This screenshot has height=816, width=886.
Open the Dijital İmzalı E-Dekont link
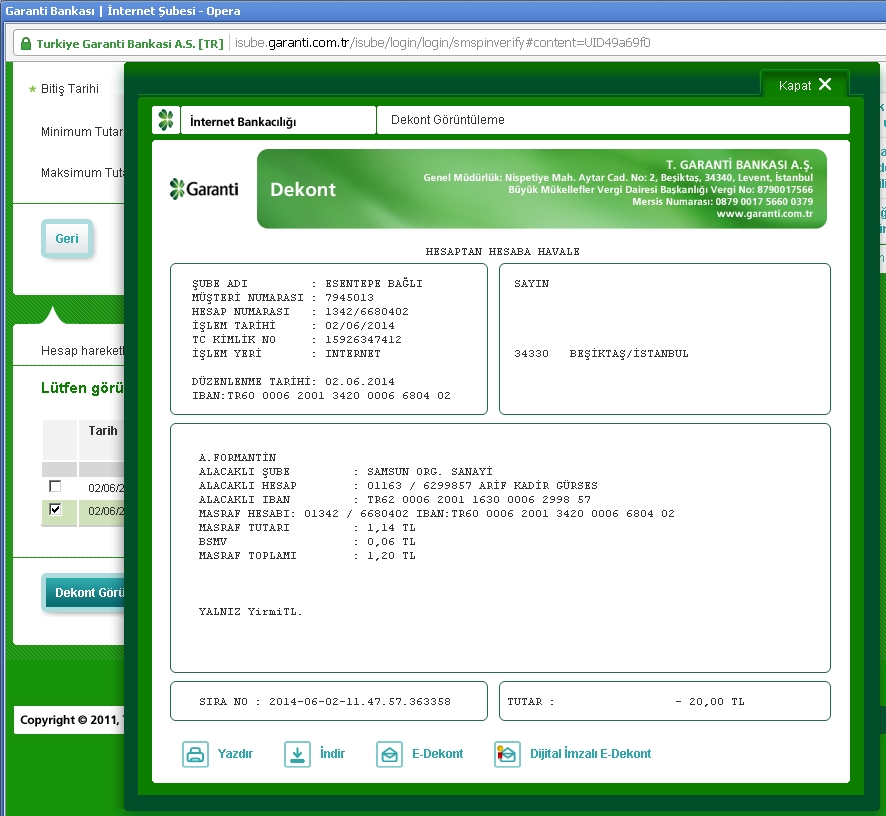pyautogui.click(x=590, y=754)
